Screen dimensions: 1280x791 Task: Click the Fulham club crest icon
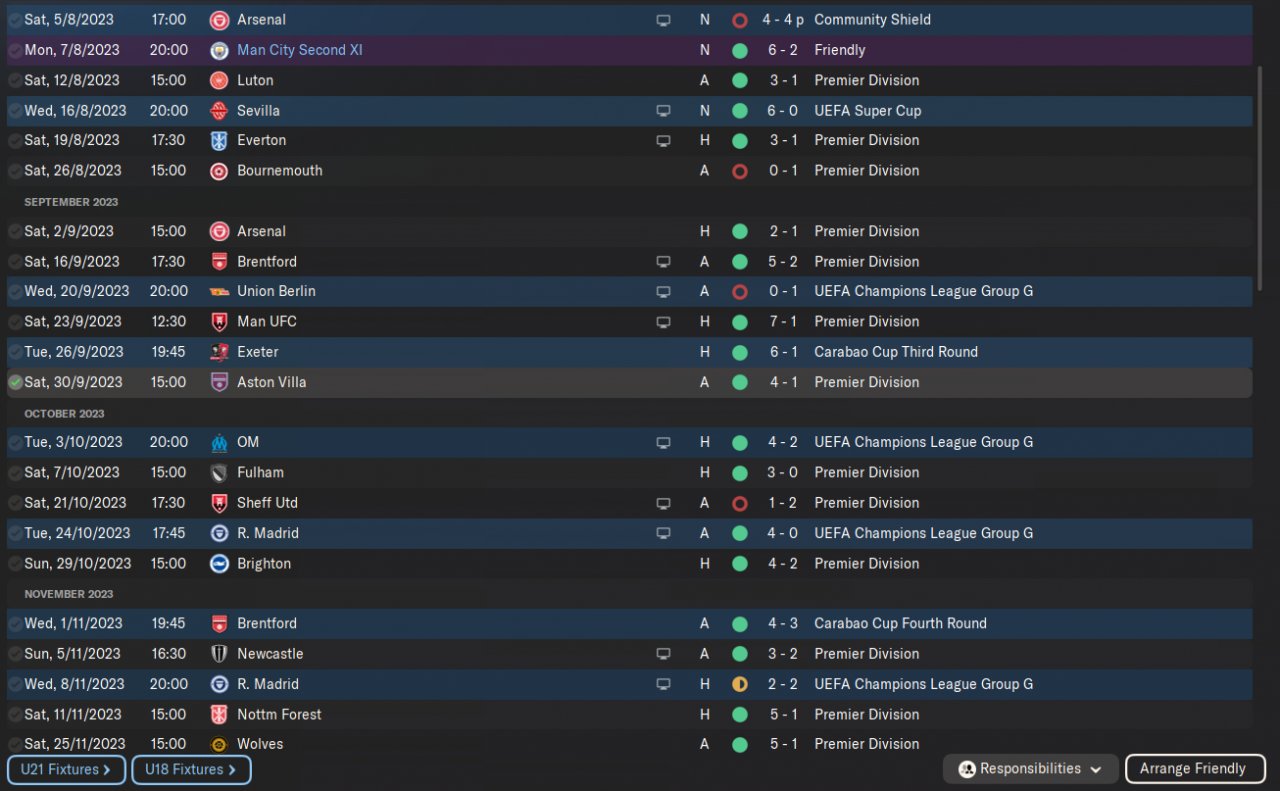(x=219, y=472)
